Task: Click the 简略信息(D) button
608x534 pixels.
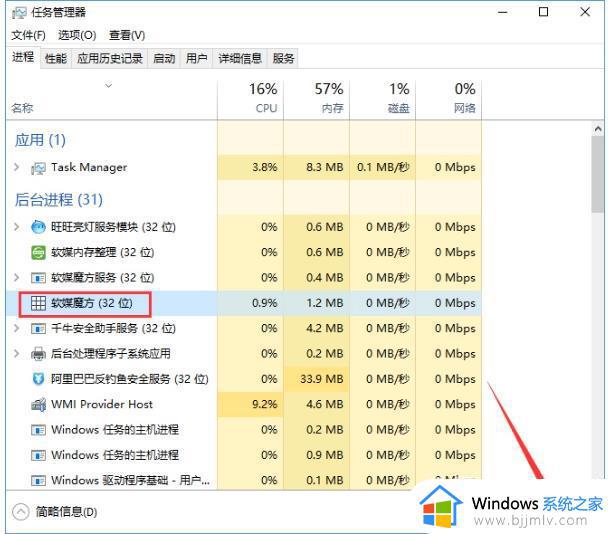Action: pos(66,512)
